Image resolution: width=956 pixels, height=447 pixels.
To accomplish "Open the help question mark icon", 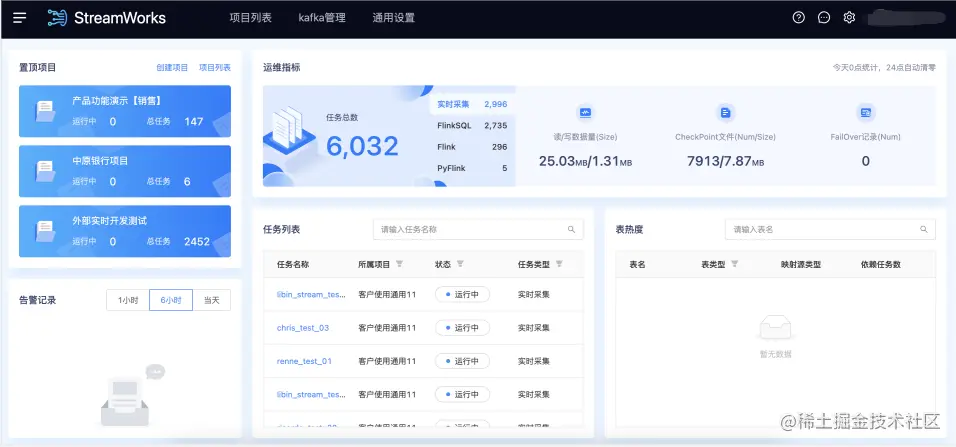I will click(799, 18).
